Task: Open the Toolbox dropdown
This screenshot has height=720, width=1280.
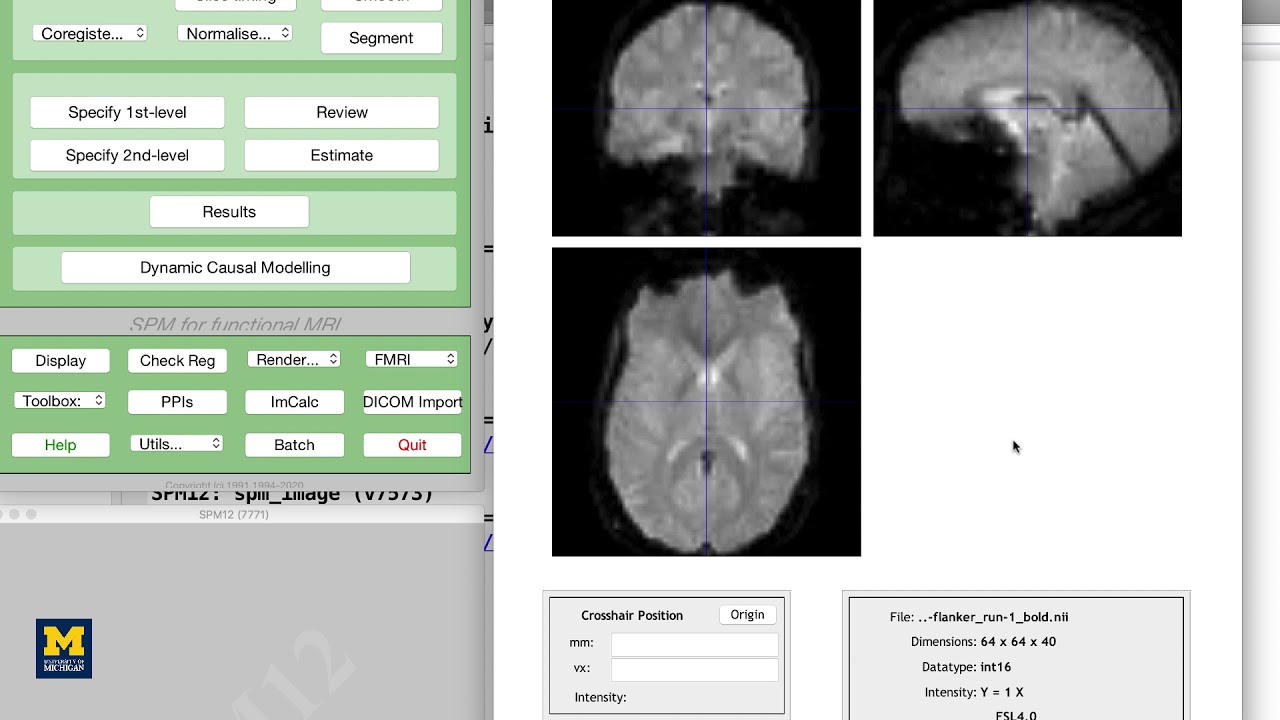Action: tap(60, 400)
